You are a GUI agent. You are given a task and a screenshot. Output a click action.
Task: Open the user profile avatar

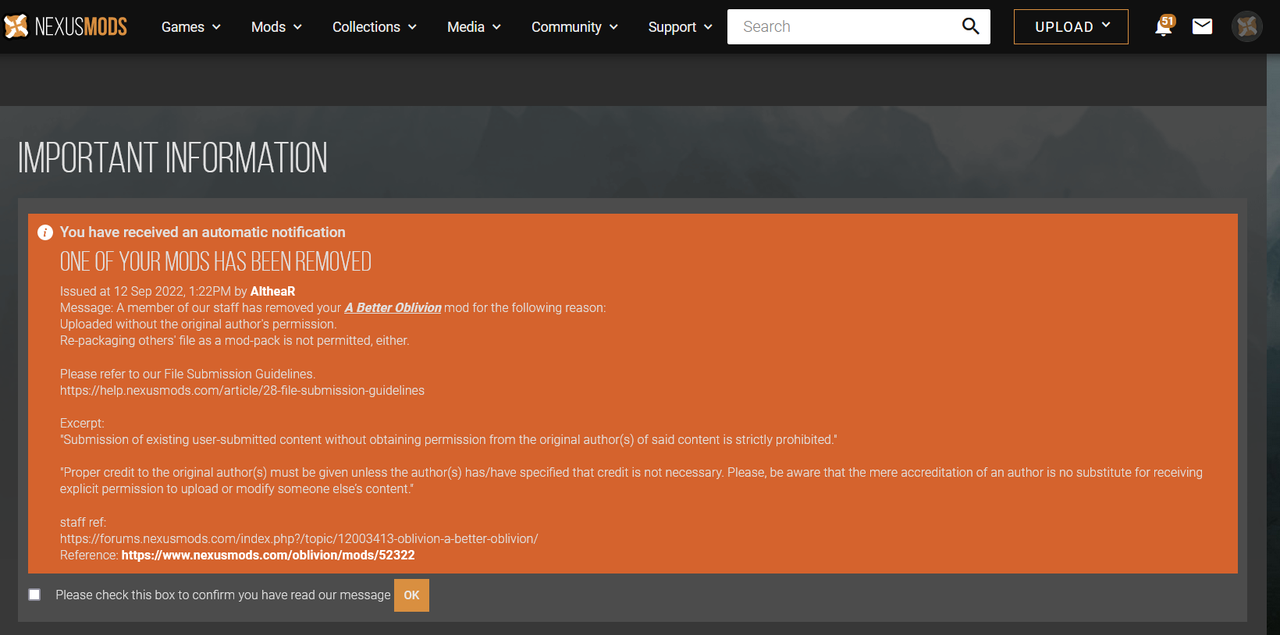coord(1247,27)
